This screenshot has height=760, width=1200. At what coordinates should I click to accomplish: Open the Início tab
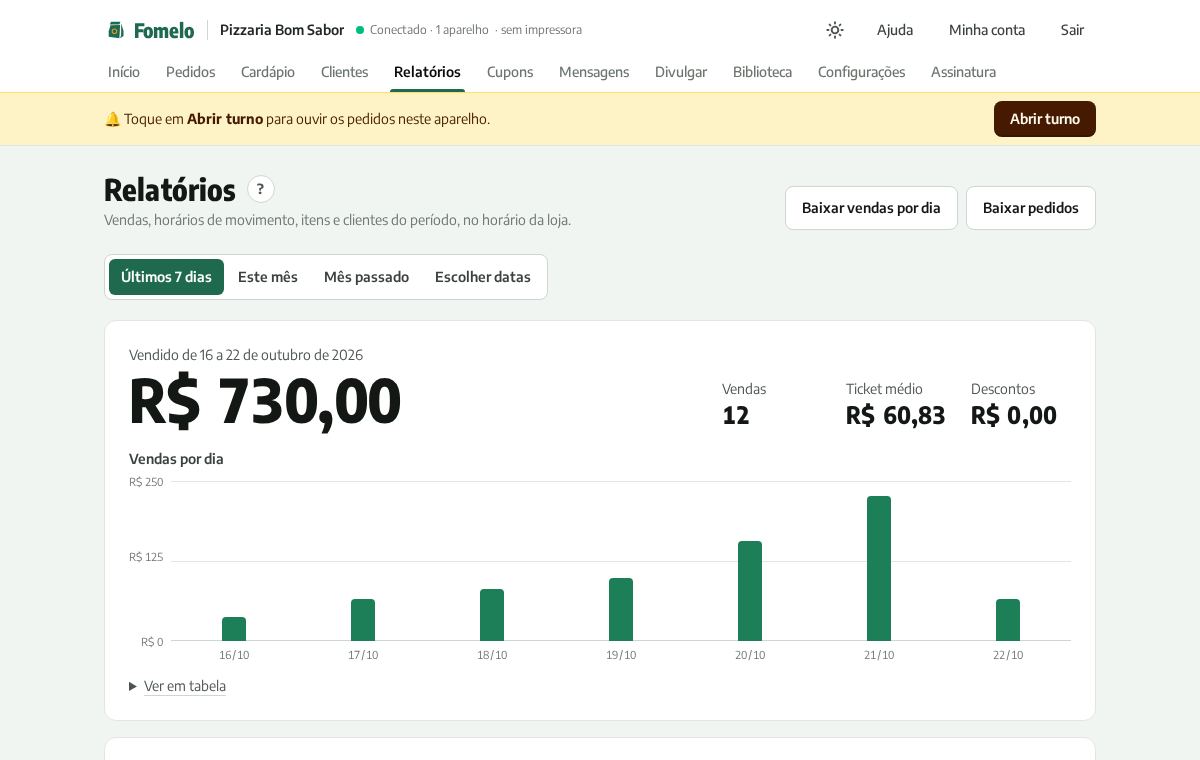124,72
